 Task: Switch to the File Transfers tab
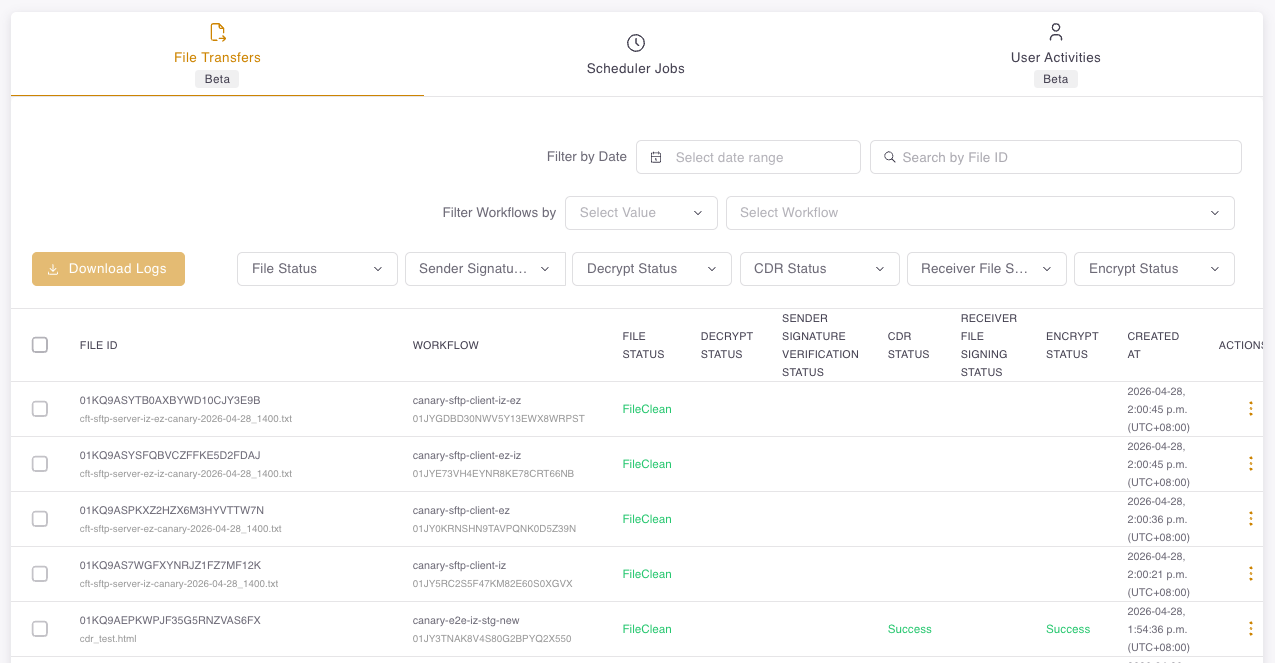point(217,55)
